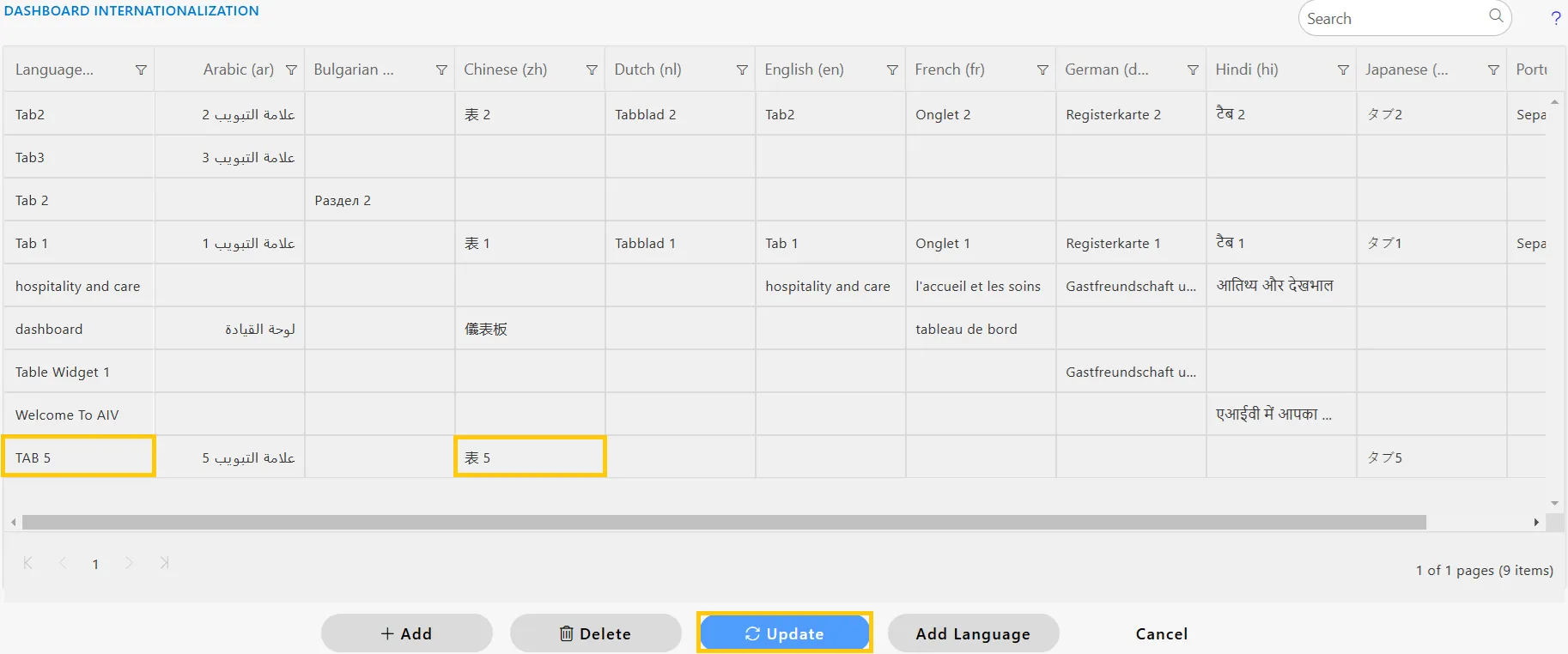Select 'Tabblad 2' Dutch cell
Image resolution: width=1568 pixels, height=654 pixels.
click(680, 114)
